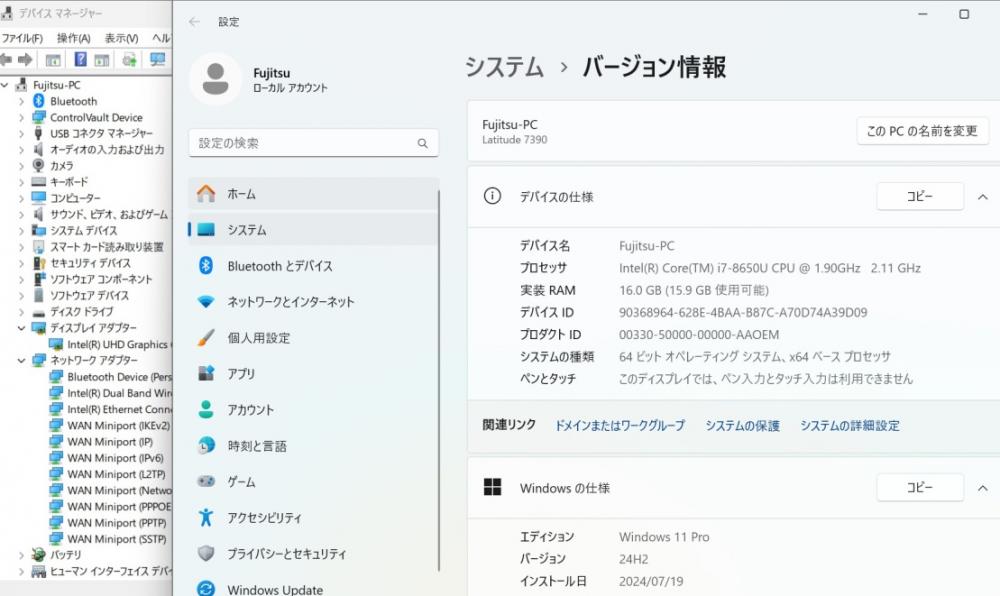Viewport: 1000px width, 596px height.
Task: Click the update driver icon in Device Manager toolbar
Action: 129,60
